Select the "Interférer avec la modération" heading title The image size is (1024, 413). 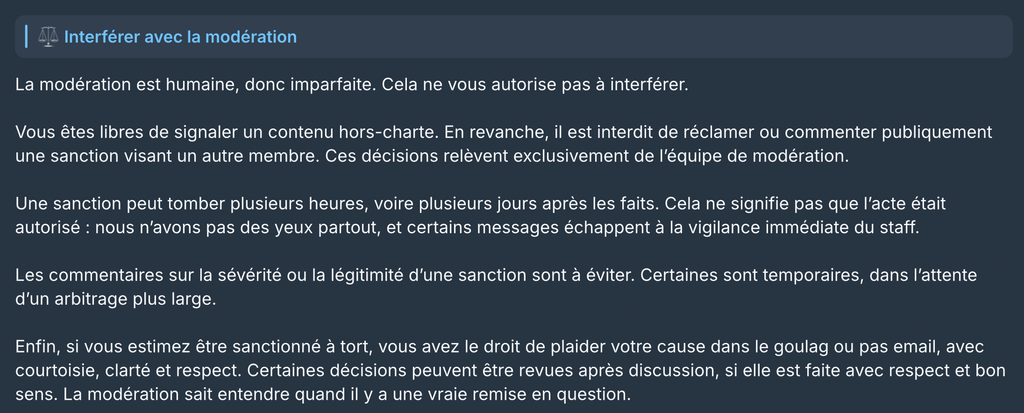(180, 37)
